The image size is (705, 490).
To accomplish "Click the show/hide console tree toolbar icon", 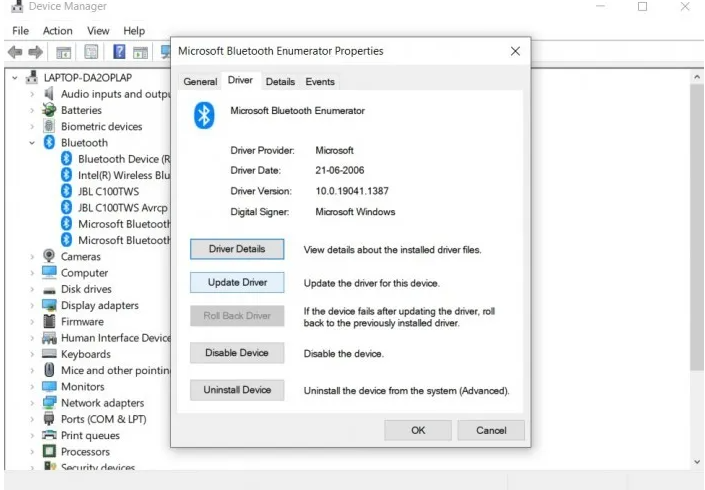I will click(x=63, y=53).
